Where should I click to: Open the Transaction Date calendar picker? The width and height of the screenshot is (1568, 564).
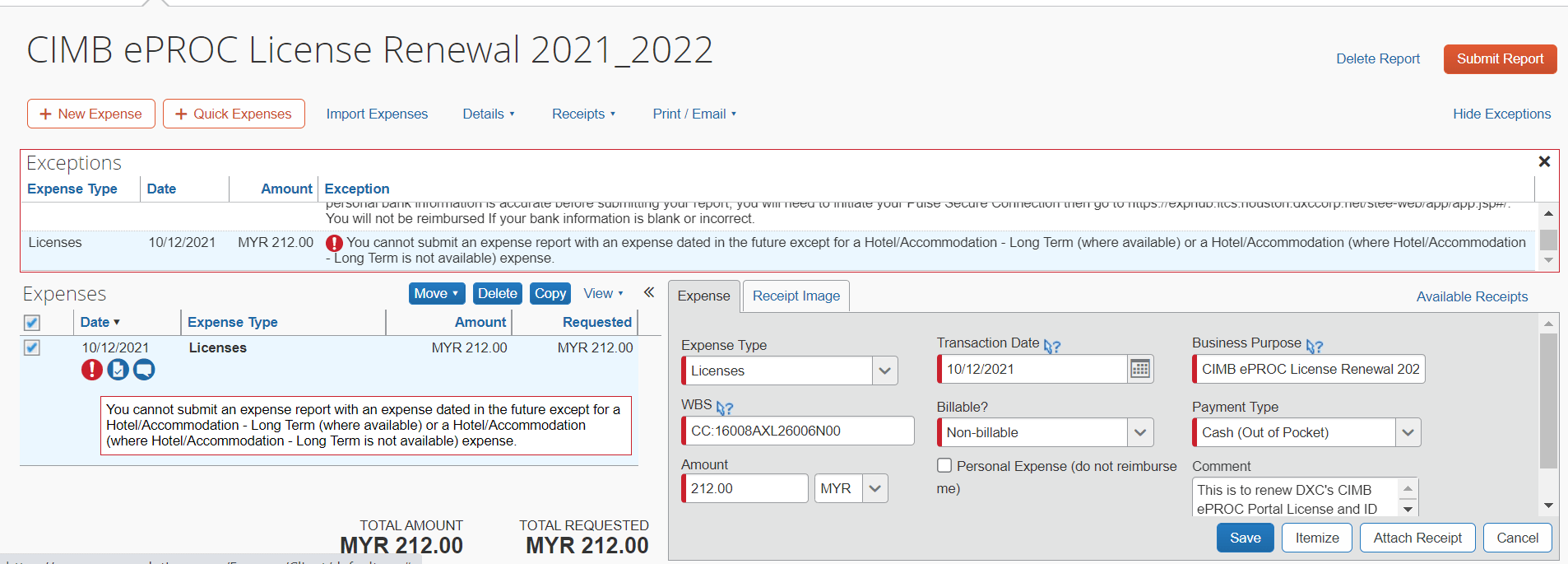(x=1140, y=369)
